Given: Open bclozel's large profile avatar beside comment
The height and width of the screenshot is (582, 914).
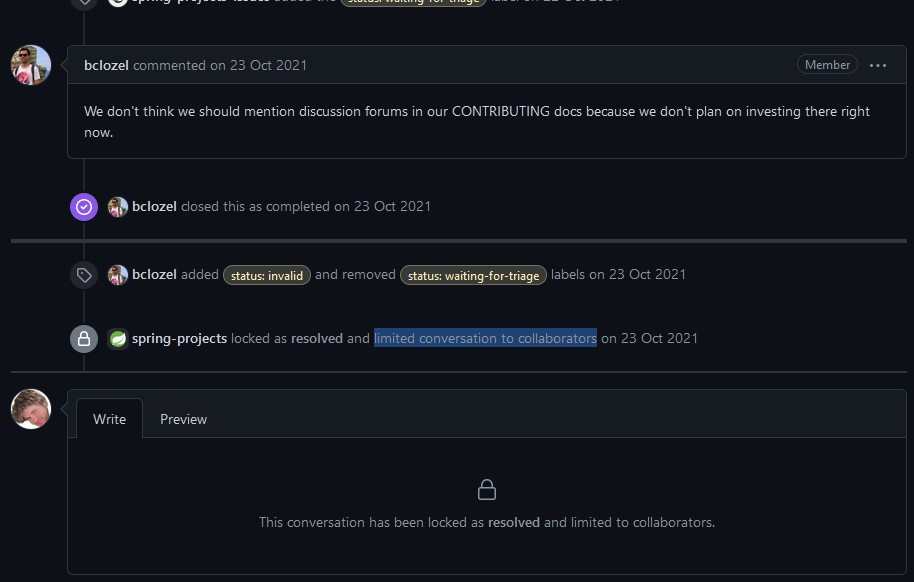Looking at the screenshot, I should coord(31,65).
